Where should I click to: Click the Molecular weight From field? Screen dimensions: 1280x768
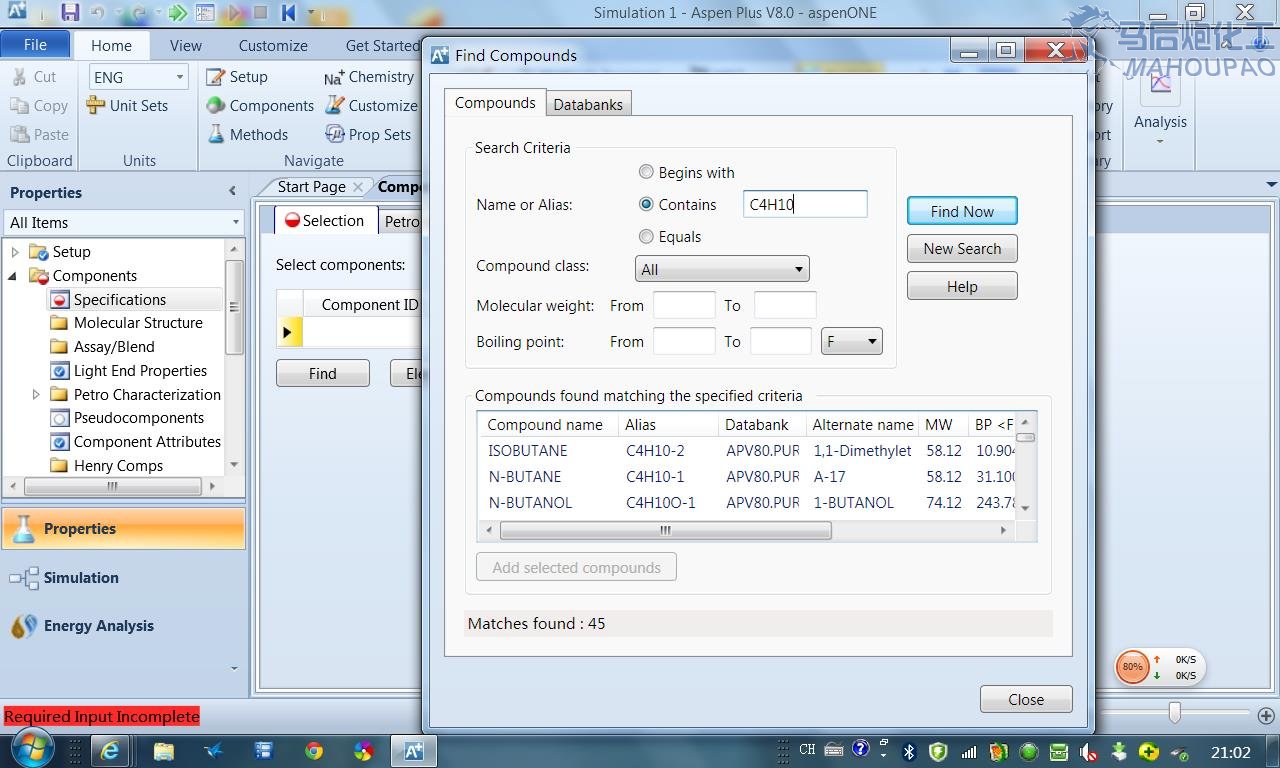684,305
